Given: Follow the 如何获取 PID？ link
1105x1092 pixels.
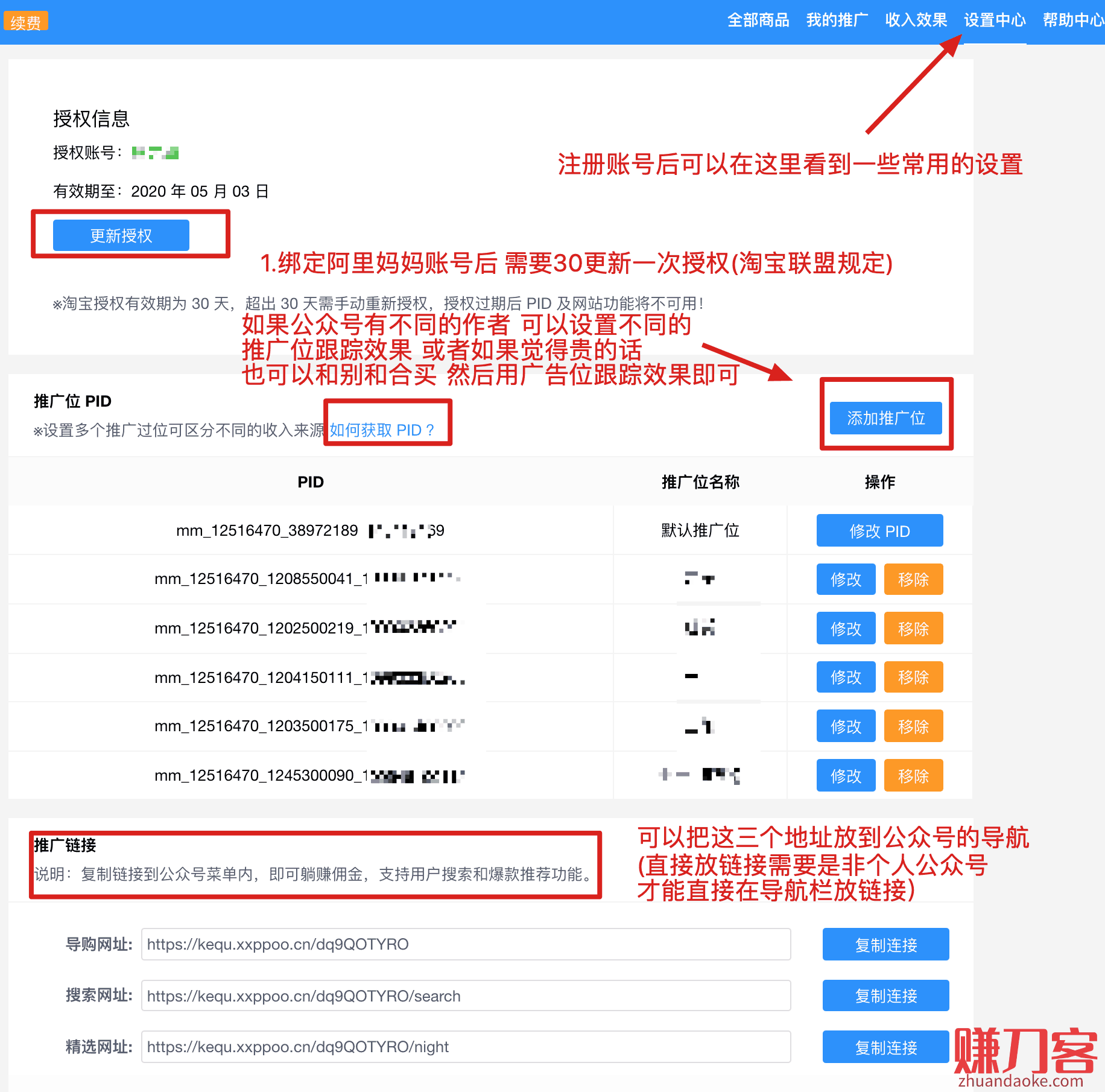Looking at the screenshot, I should (382, 430).
